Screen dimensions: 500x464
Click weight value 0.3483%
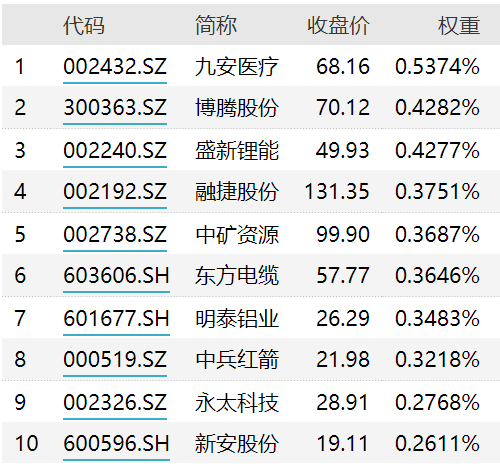point(437,318)
